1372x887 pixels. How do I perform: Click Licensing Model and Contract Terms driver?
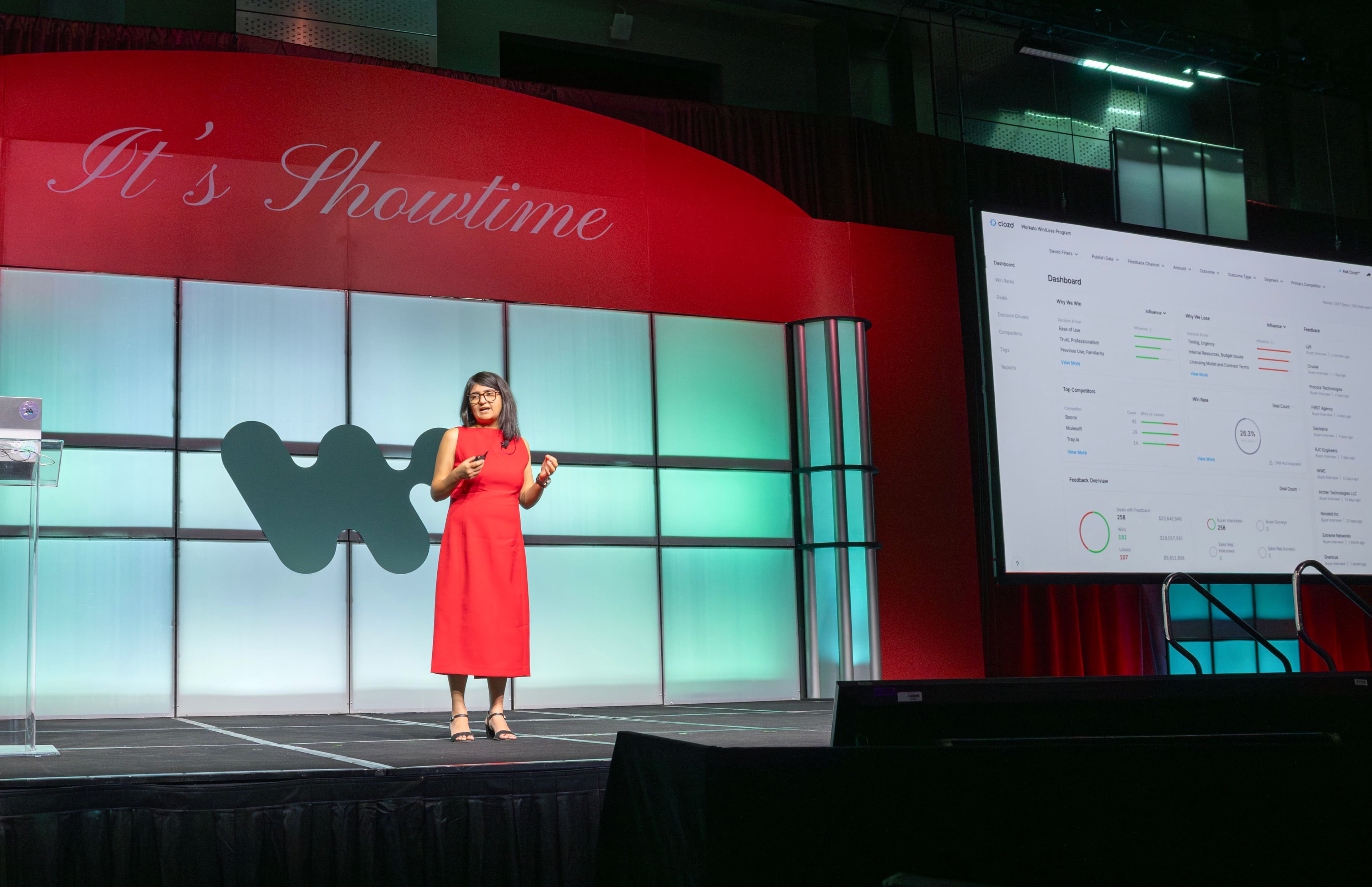pyautogui.click(x=1219, y=365)
